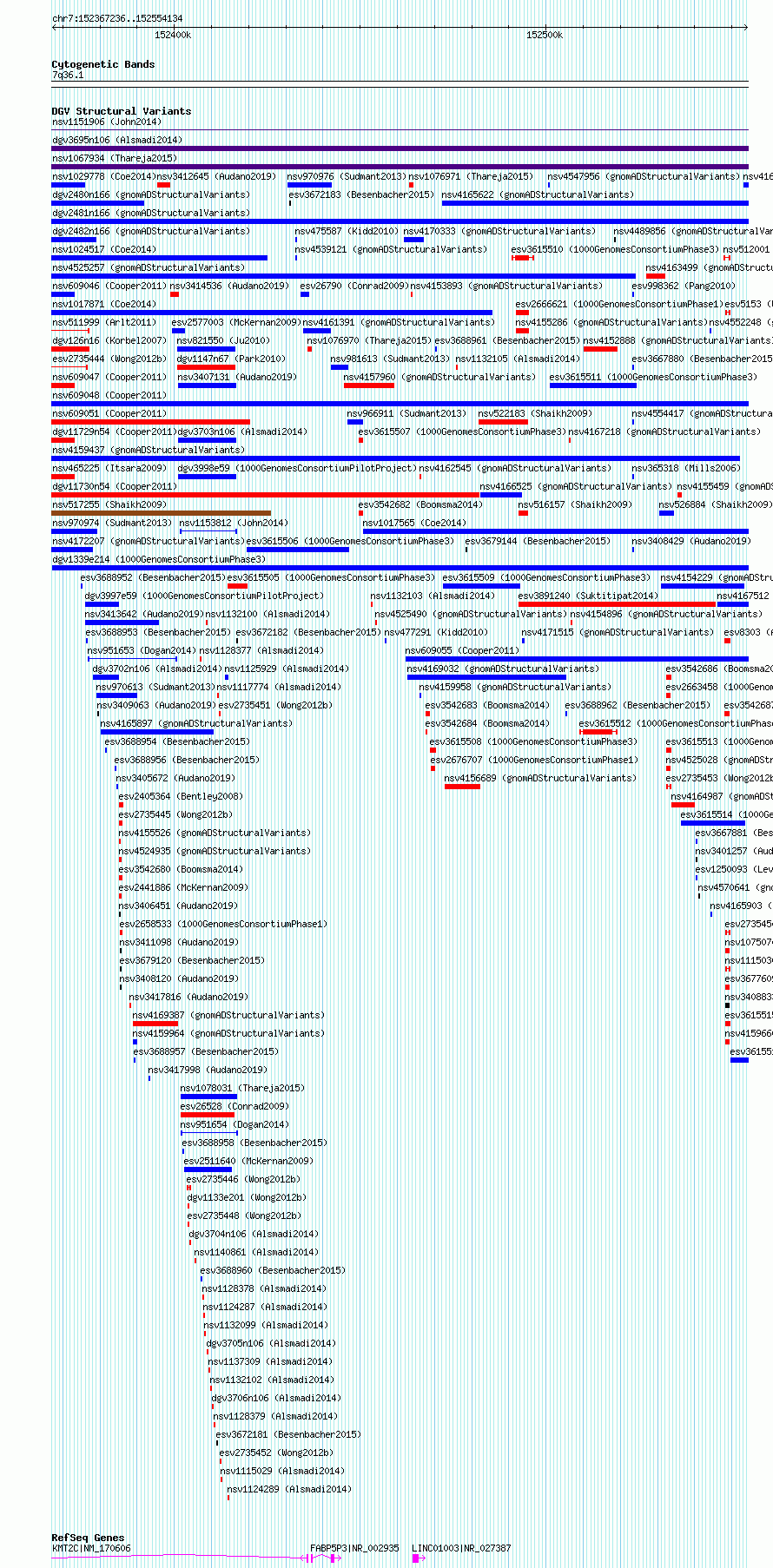The height and width of the screenshot is (1568, 773).
Task: Click the 152500k ruler tick label
Action: pyautogui.click(x=545, y=35)
